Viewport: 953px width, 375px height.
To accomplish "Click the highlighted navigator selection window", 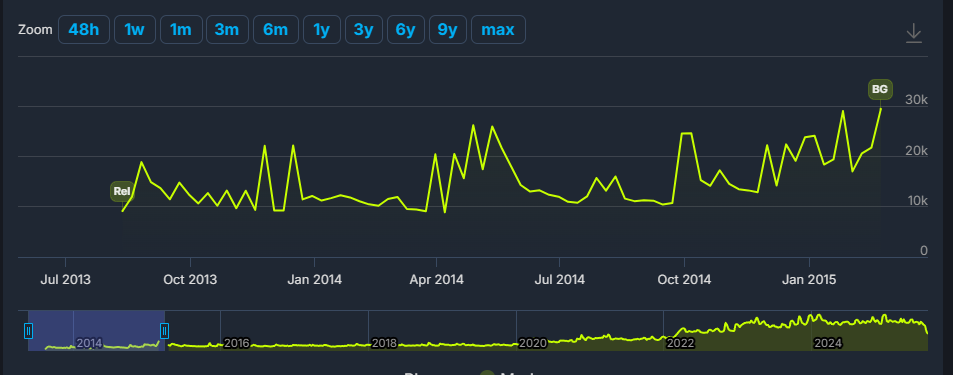I will [96, 330].
